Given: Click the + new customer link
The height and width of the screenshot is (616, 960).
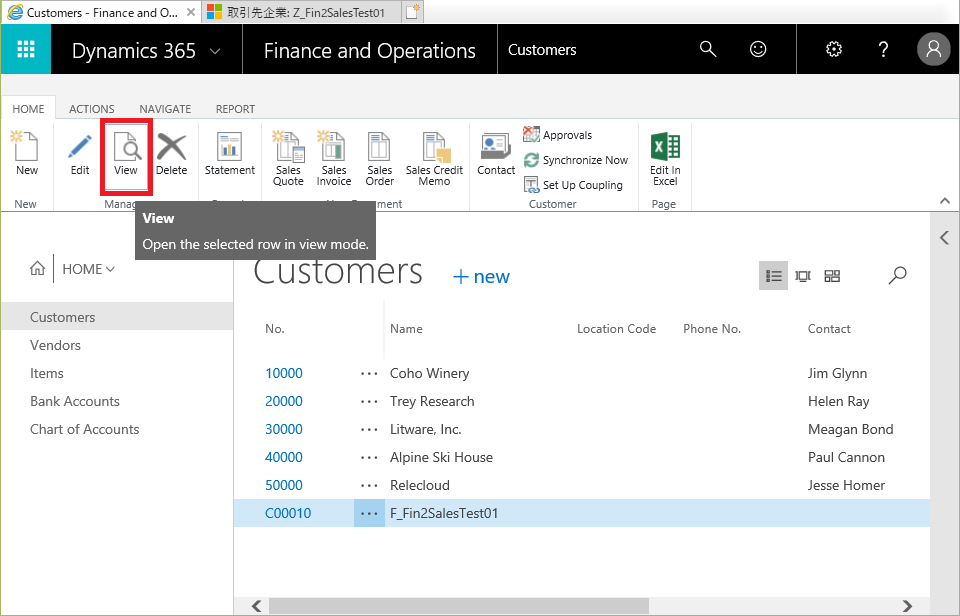Looking at the screenshot, I should (481, 276).
